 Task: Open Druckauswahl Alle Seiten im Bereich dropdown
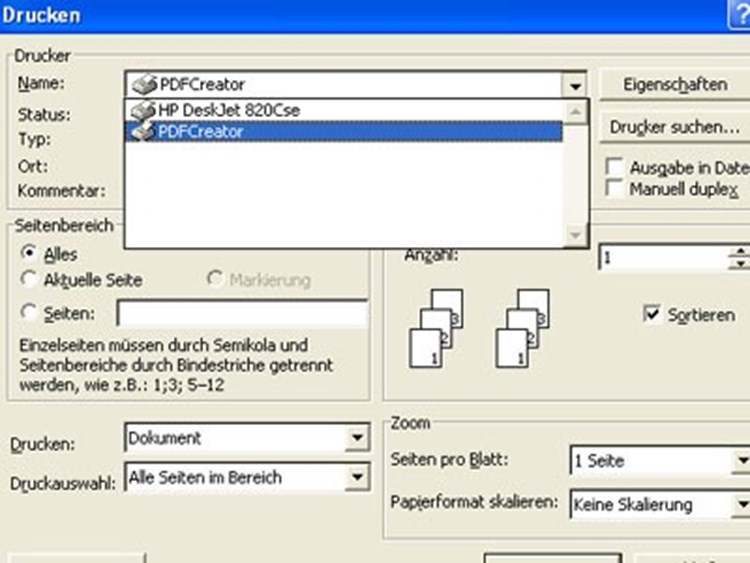coord(357,477)
